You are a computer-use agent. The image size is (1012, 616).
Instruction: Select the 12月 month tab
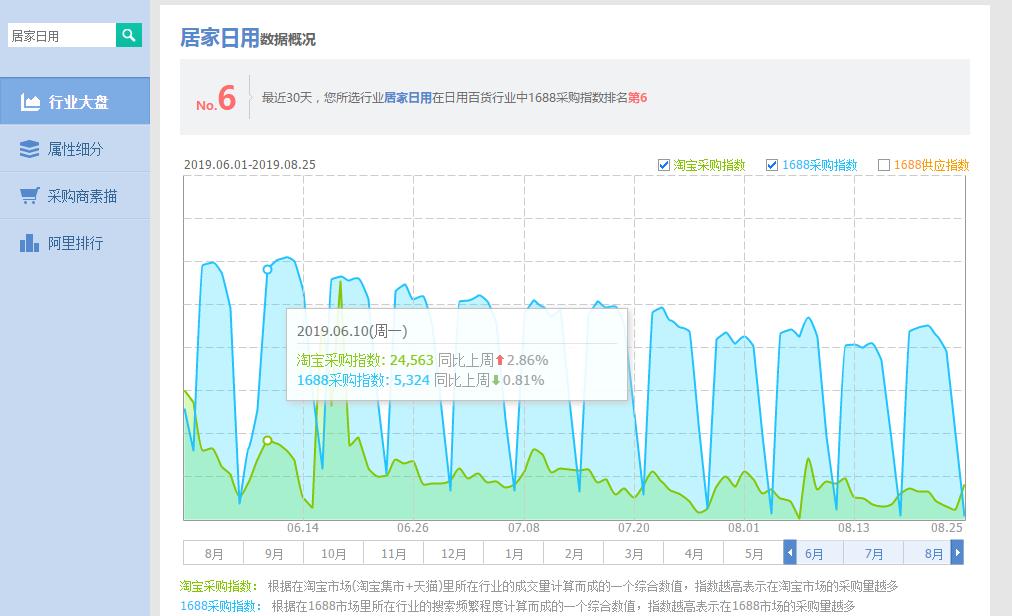coord(453,552)
